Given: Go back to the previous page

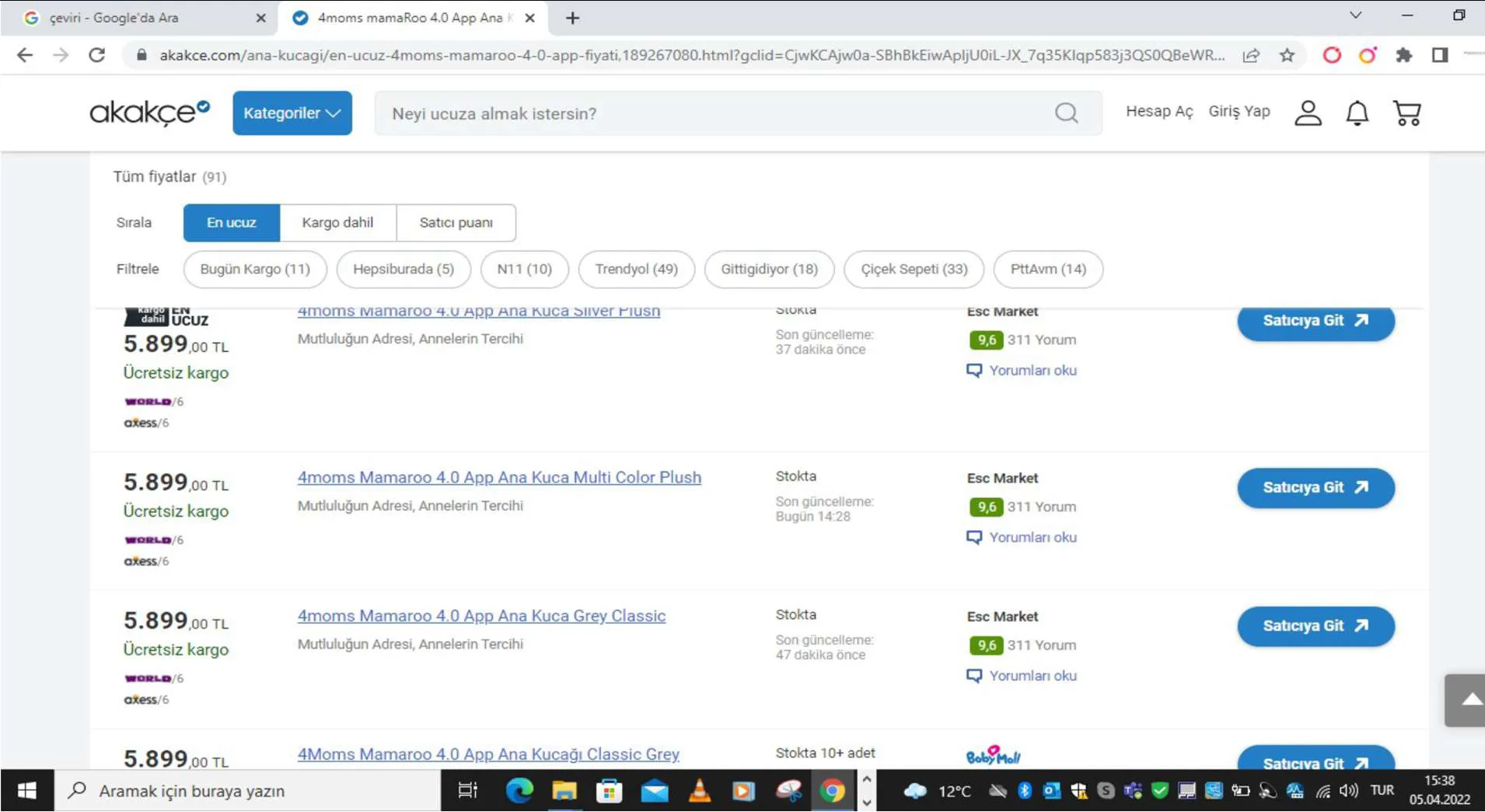Looking at the screenshot, I should [25, 55].
